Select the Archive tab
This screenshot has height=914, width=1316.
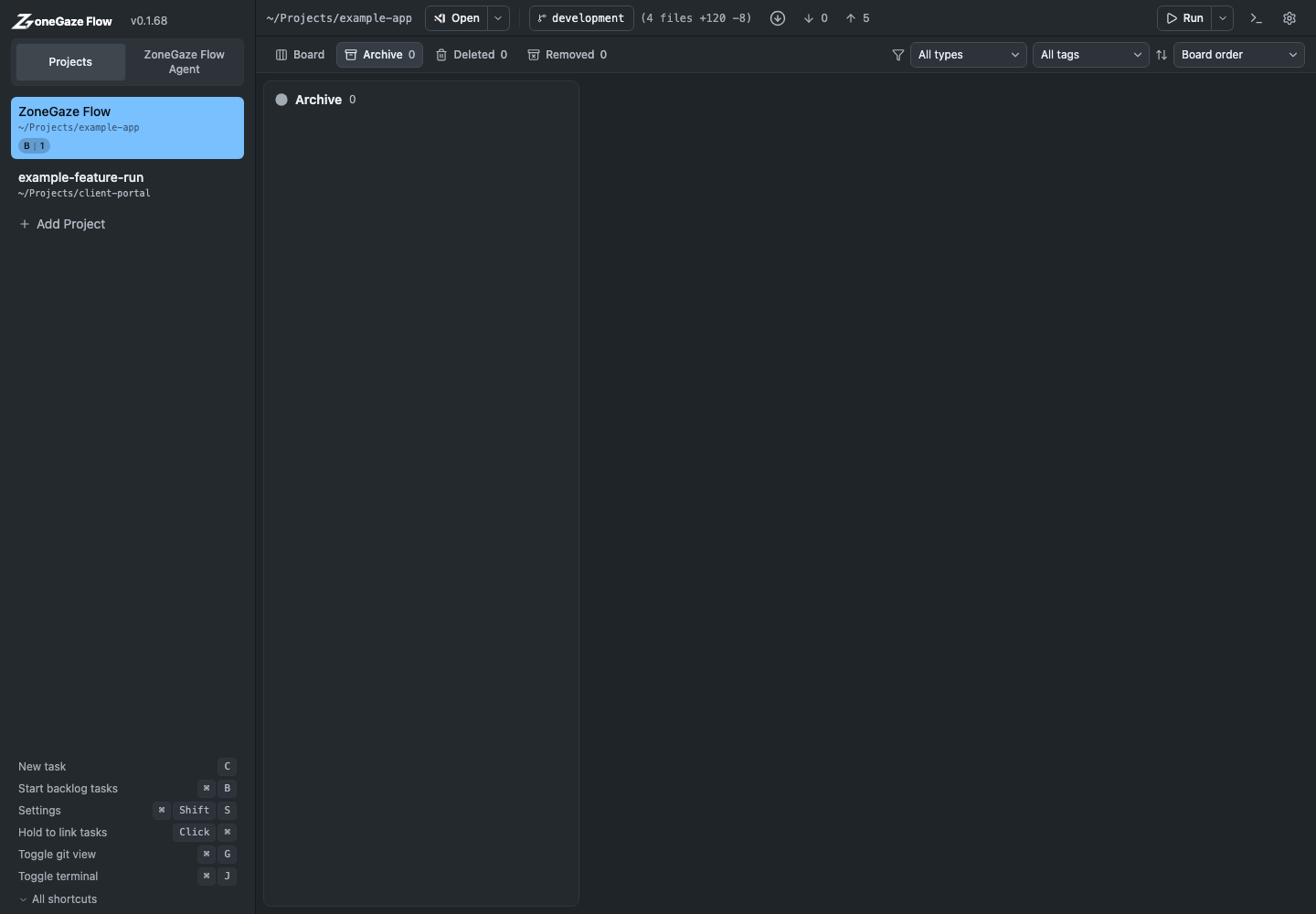[x=379, y=55]
